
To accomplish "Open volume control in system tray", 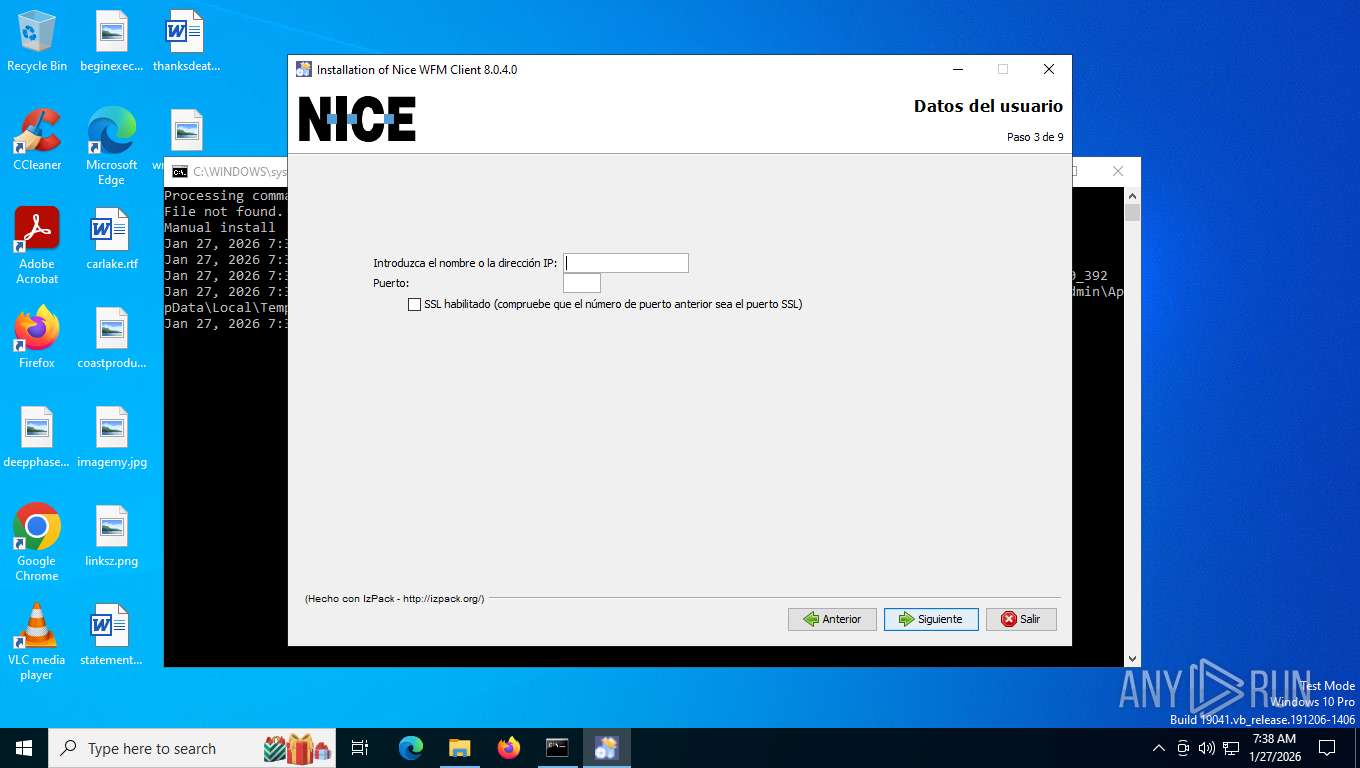I will [1207, 748].
